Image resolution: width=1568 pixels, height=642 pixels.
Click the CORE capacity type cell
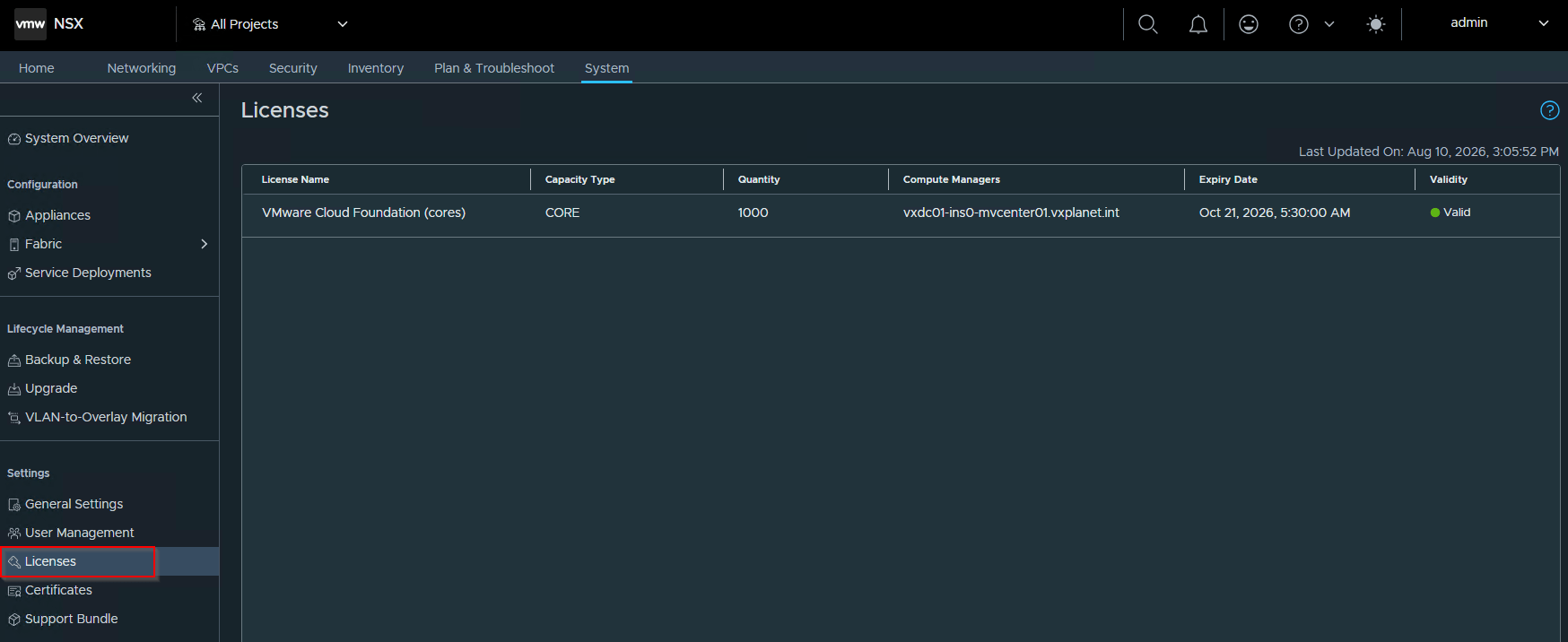click(x=562, y=213)
